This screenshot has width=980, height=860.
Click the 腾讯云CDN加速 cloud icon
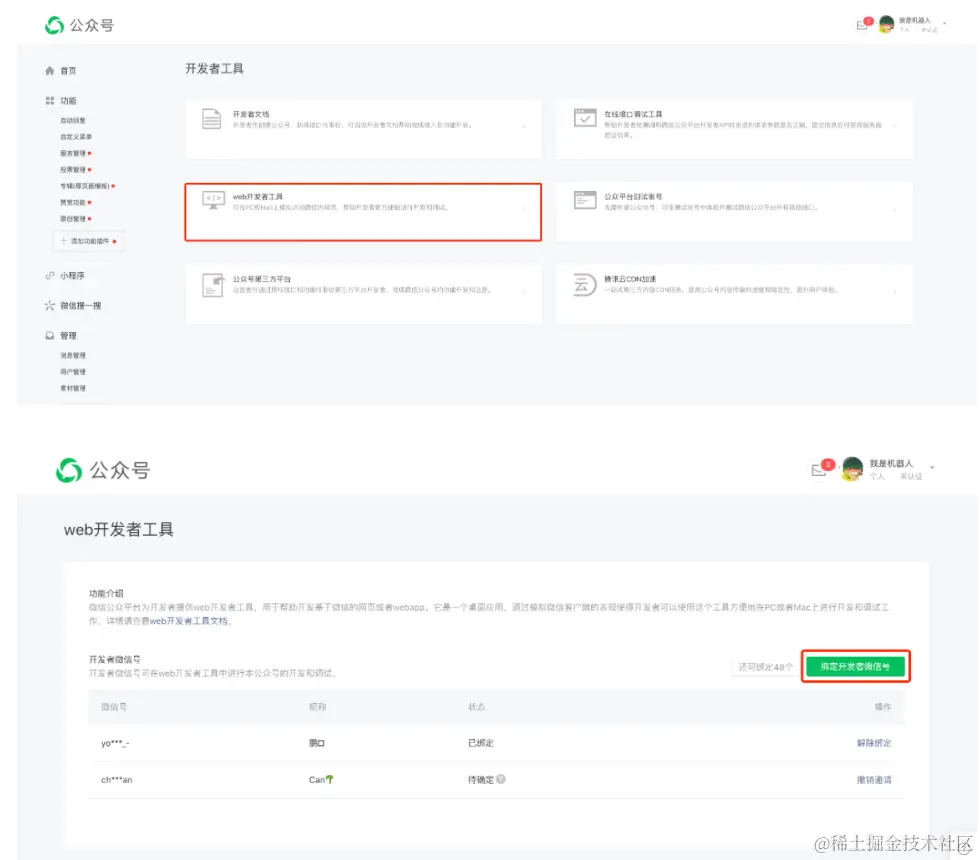pyautogui.click(x=585, y=285)
